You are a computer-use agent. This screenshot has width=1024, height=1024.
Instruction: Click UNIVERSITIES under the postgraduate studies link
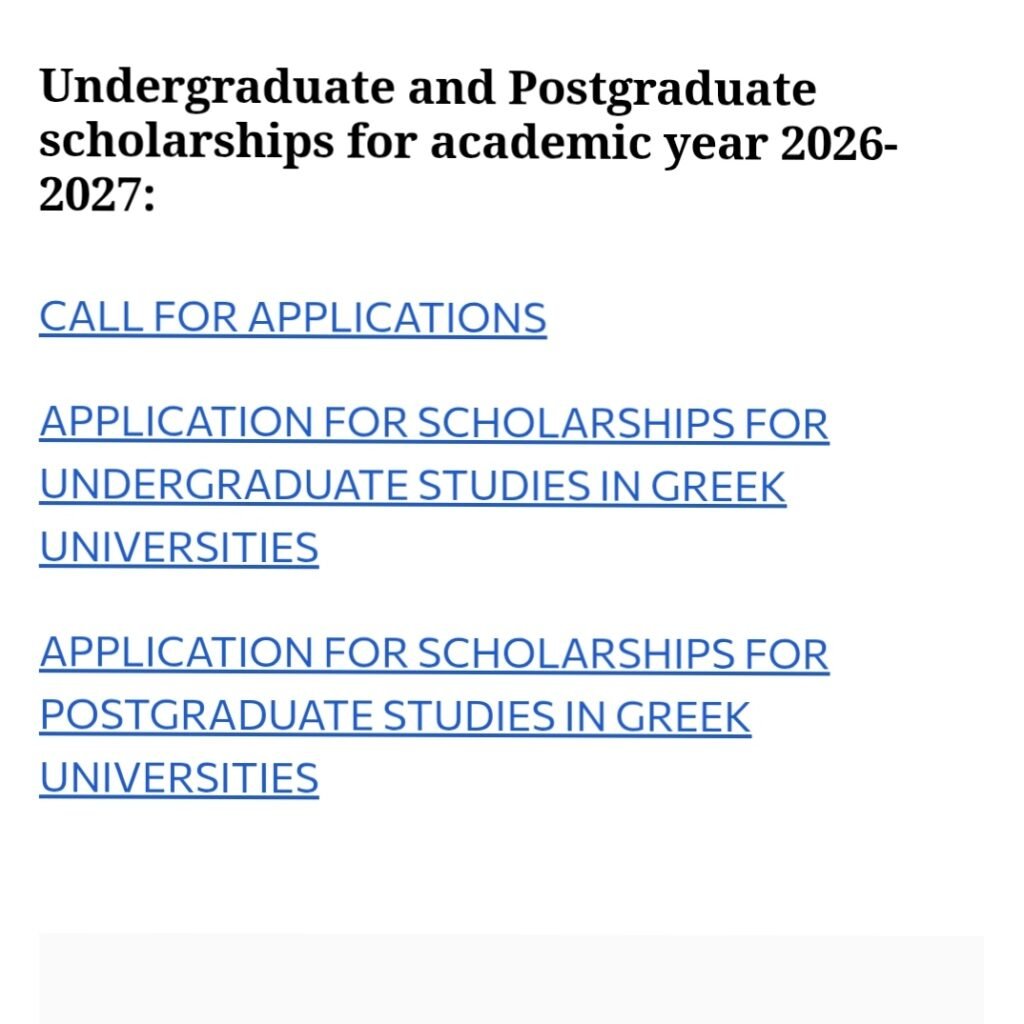coord(179,778)
